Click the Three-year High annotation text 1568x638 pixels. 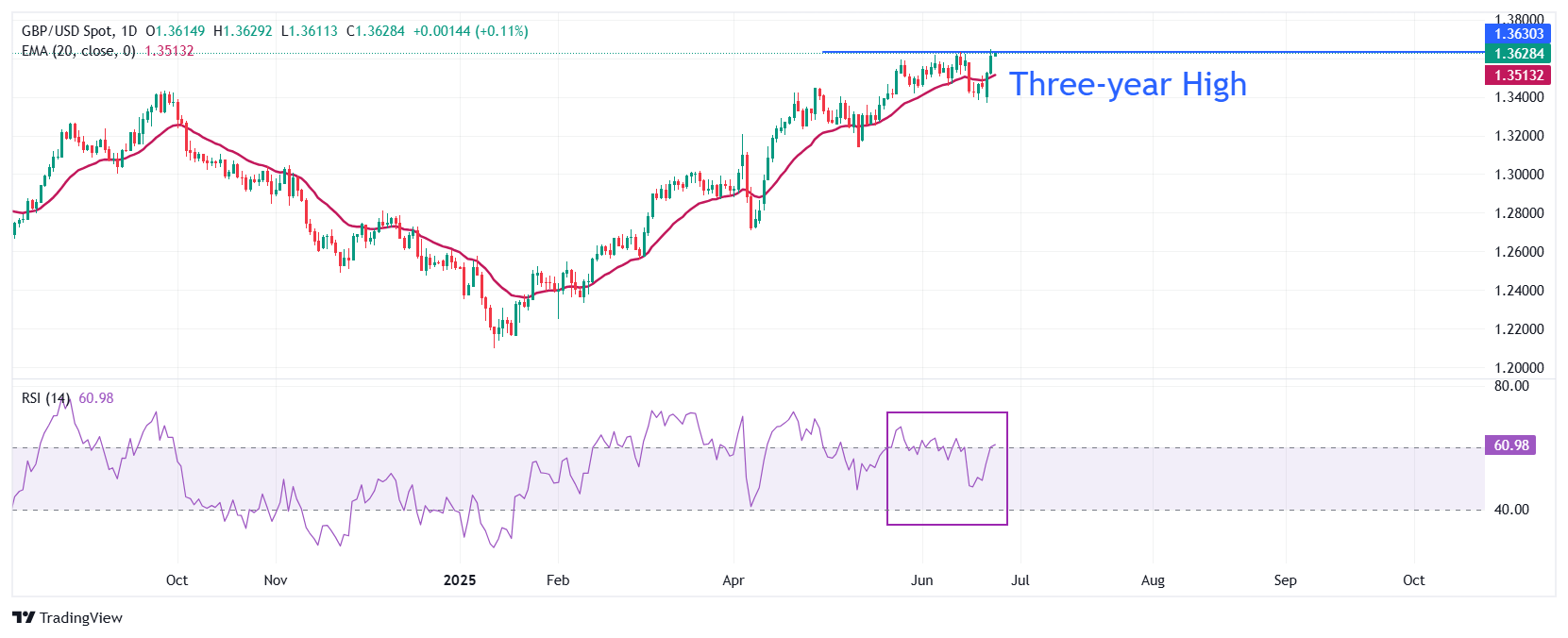point(1128,85)
